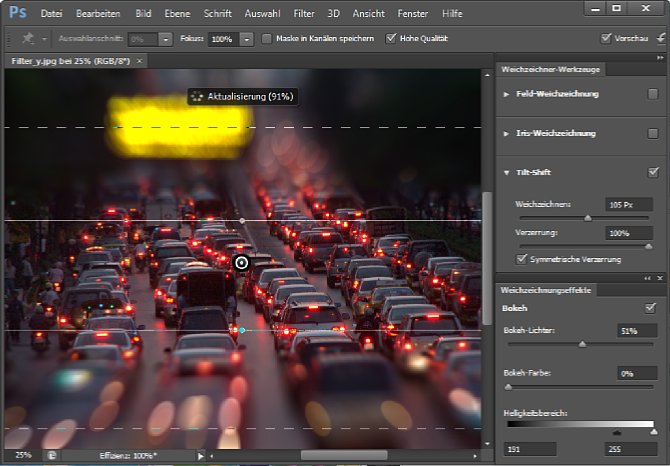
Task: Click the tilt-shift blur center pin
Action: coord(241,263)
